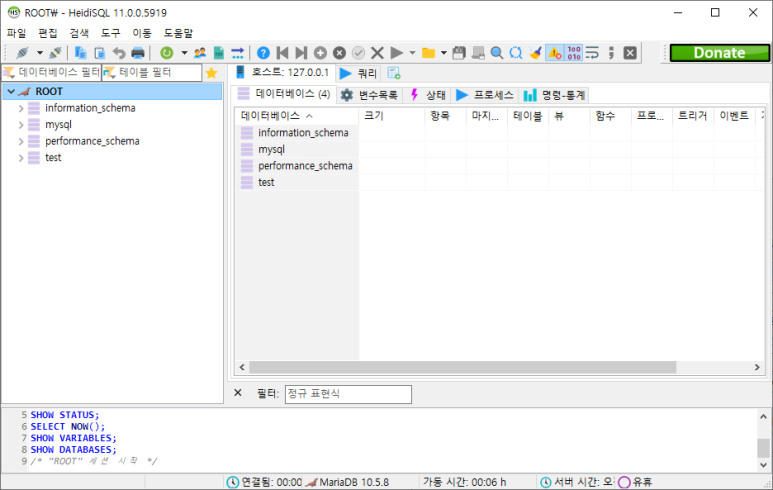Viewport: 773px width, 490px height.
Task: Click the 테이블 필터 input field
Action: click(x=152, y=72)
